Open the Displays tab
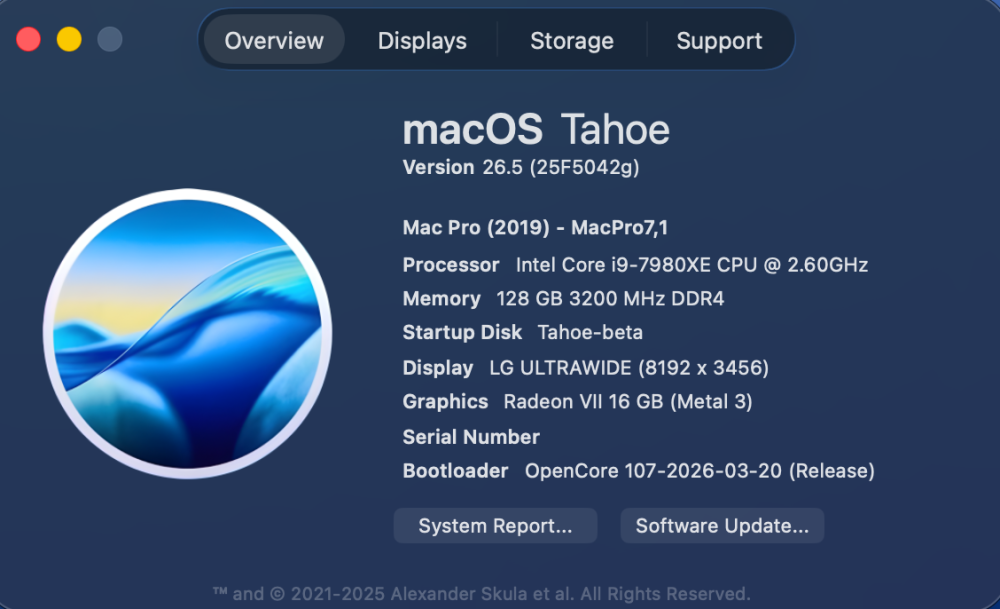This screenshot has width=1000, height=609. [x=422, y=40]
